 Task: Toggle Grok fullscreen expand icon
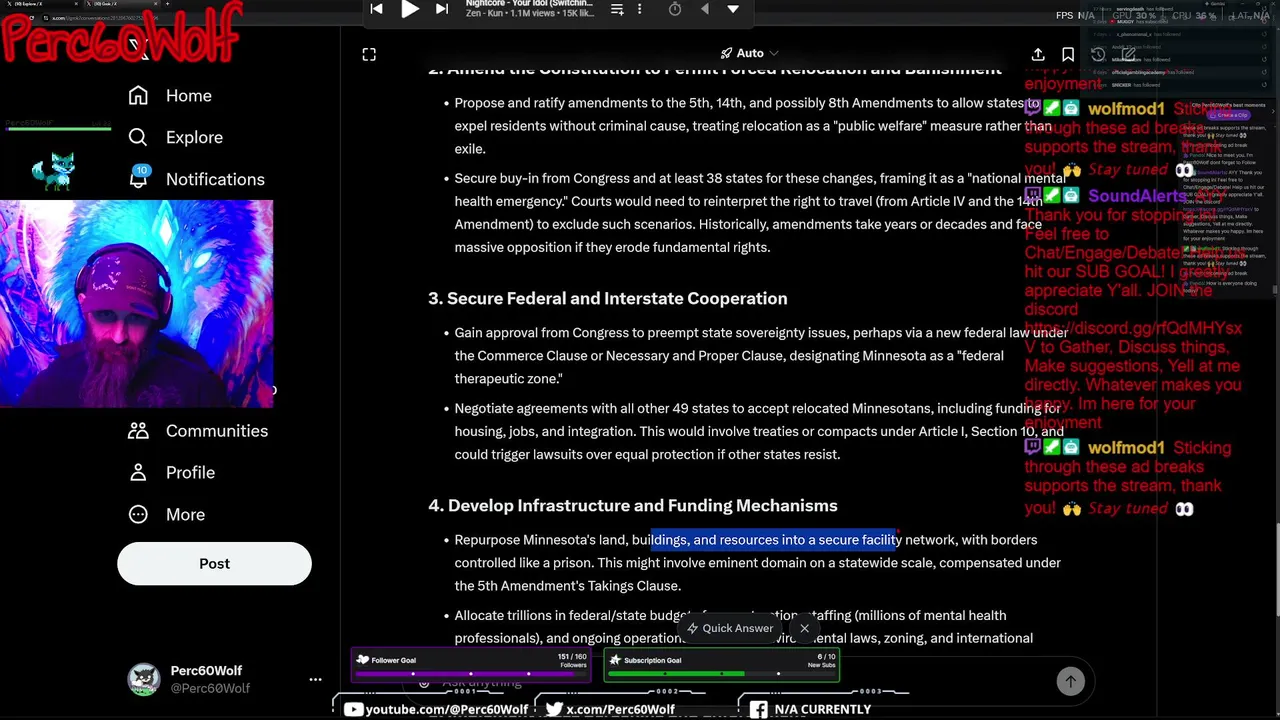pyautogui.click(x=369, y=54)
